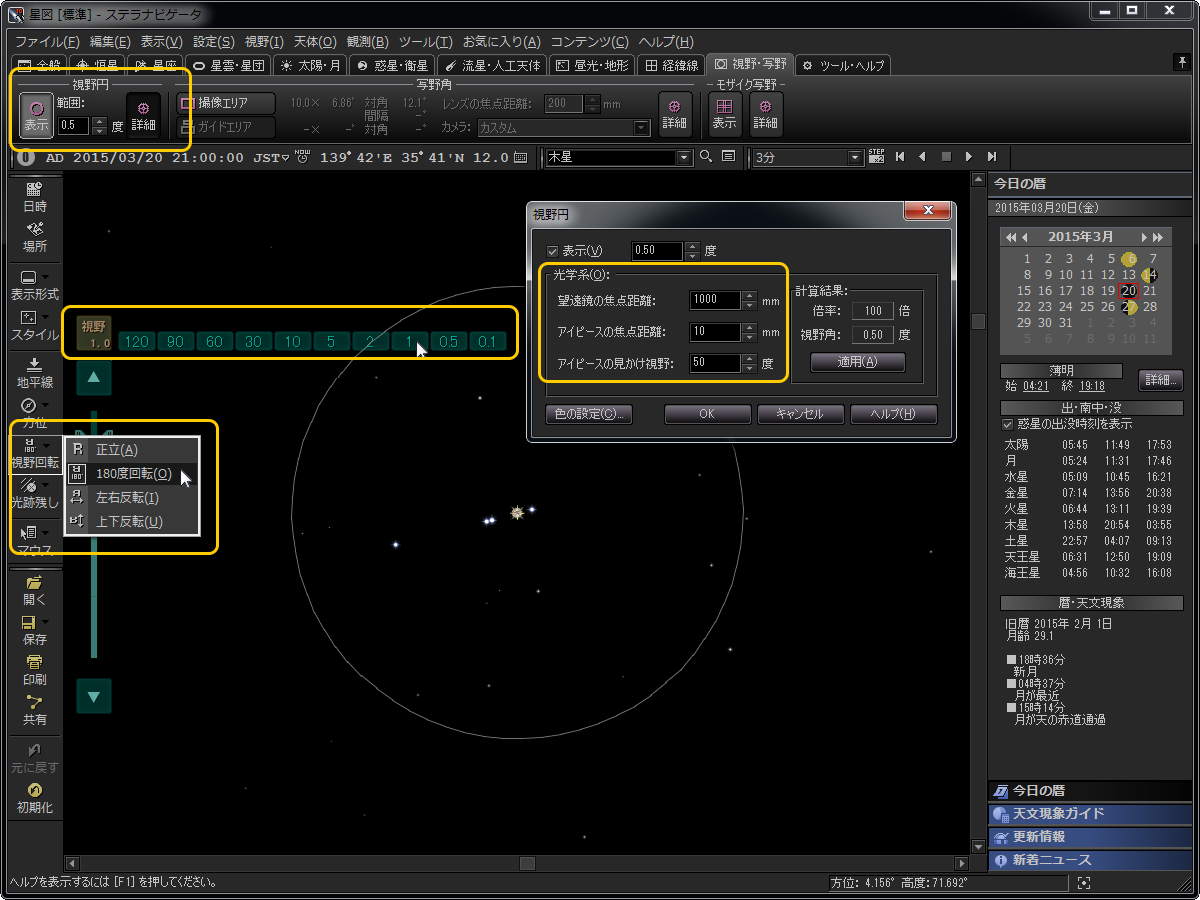Open the 場所 location sidebar tool
The height and width of the screenshot is (900, 1200).
pos(34,237)
